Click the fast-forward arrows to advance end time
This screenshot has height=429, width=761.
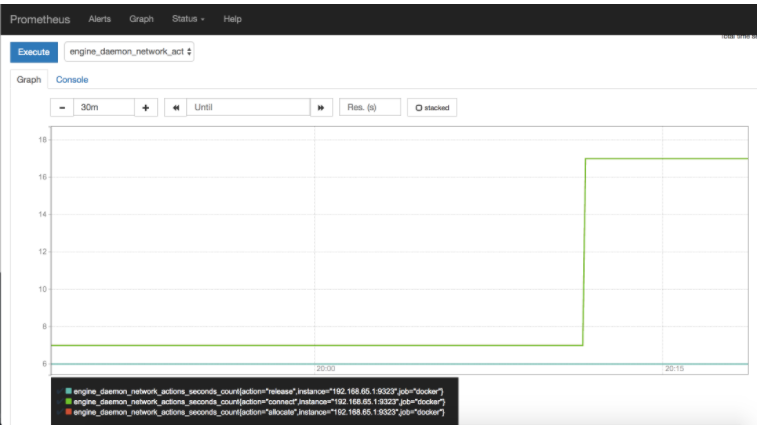pos(322,107)
